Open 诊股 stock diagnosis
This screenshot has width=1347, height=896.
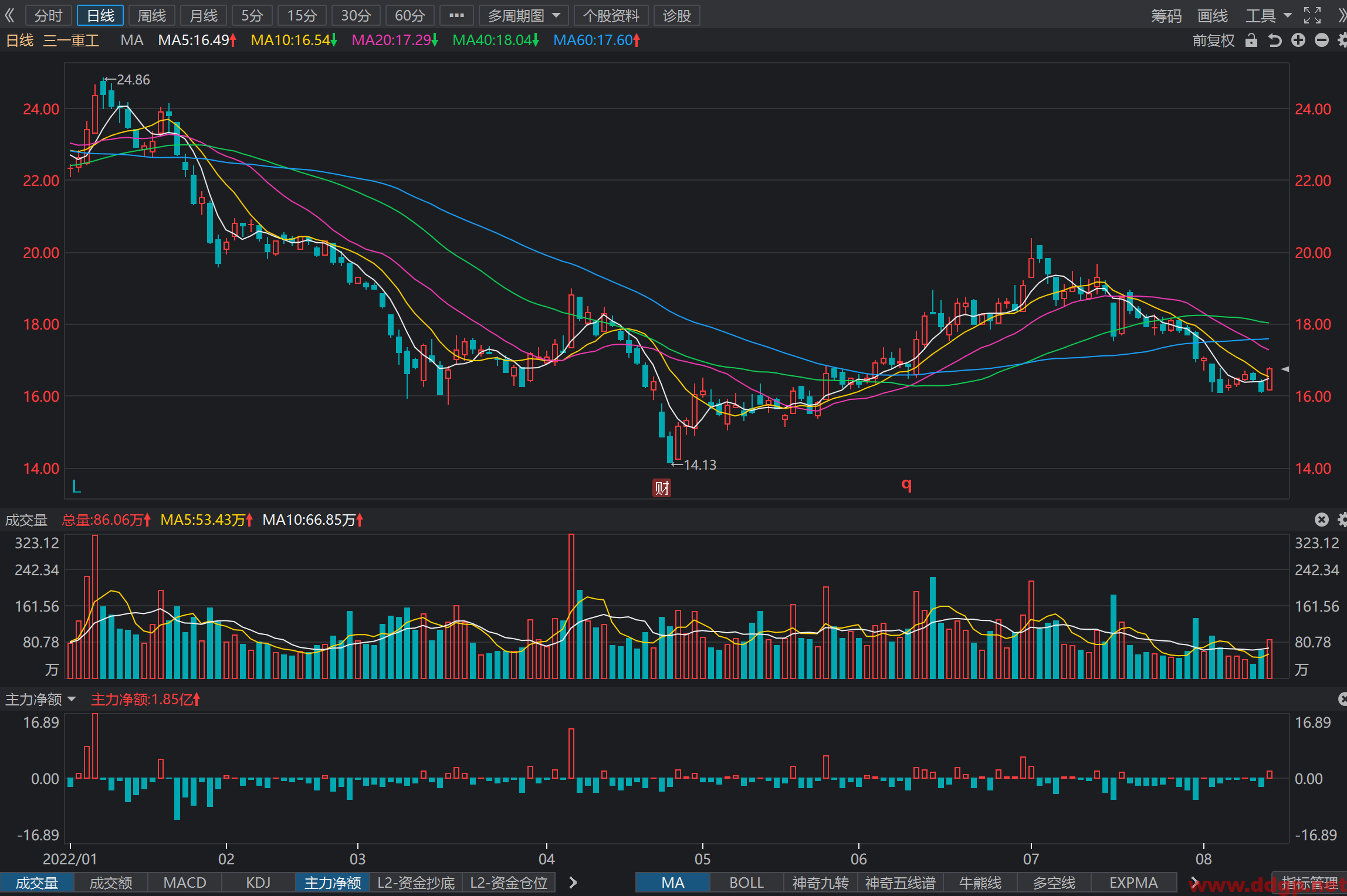(676, 15)
